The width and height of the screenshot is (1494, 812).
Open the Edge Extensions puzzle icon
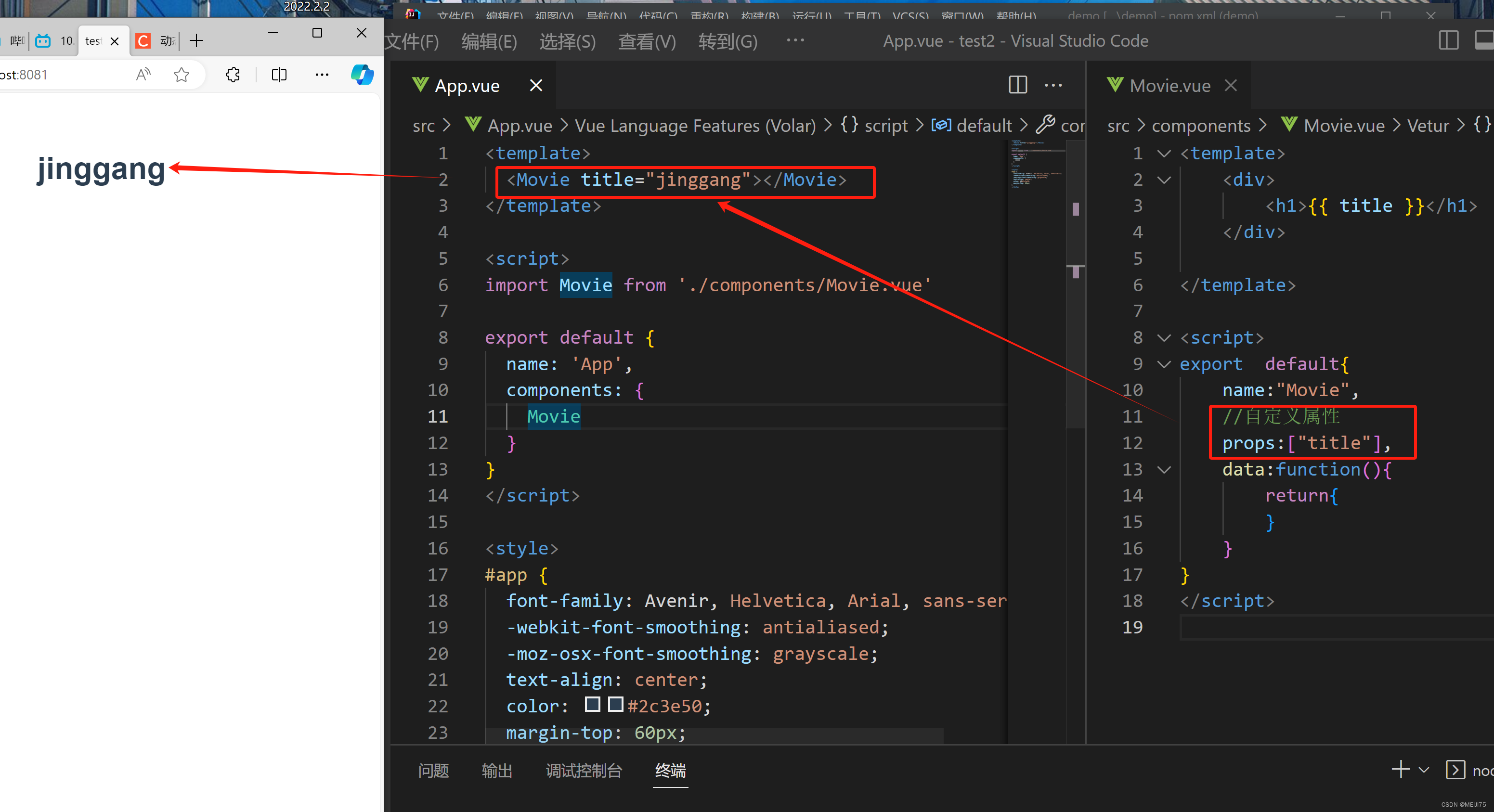click(x=233, y=74)
